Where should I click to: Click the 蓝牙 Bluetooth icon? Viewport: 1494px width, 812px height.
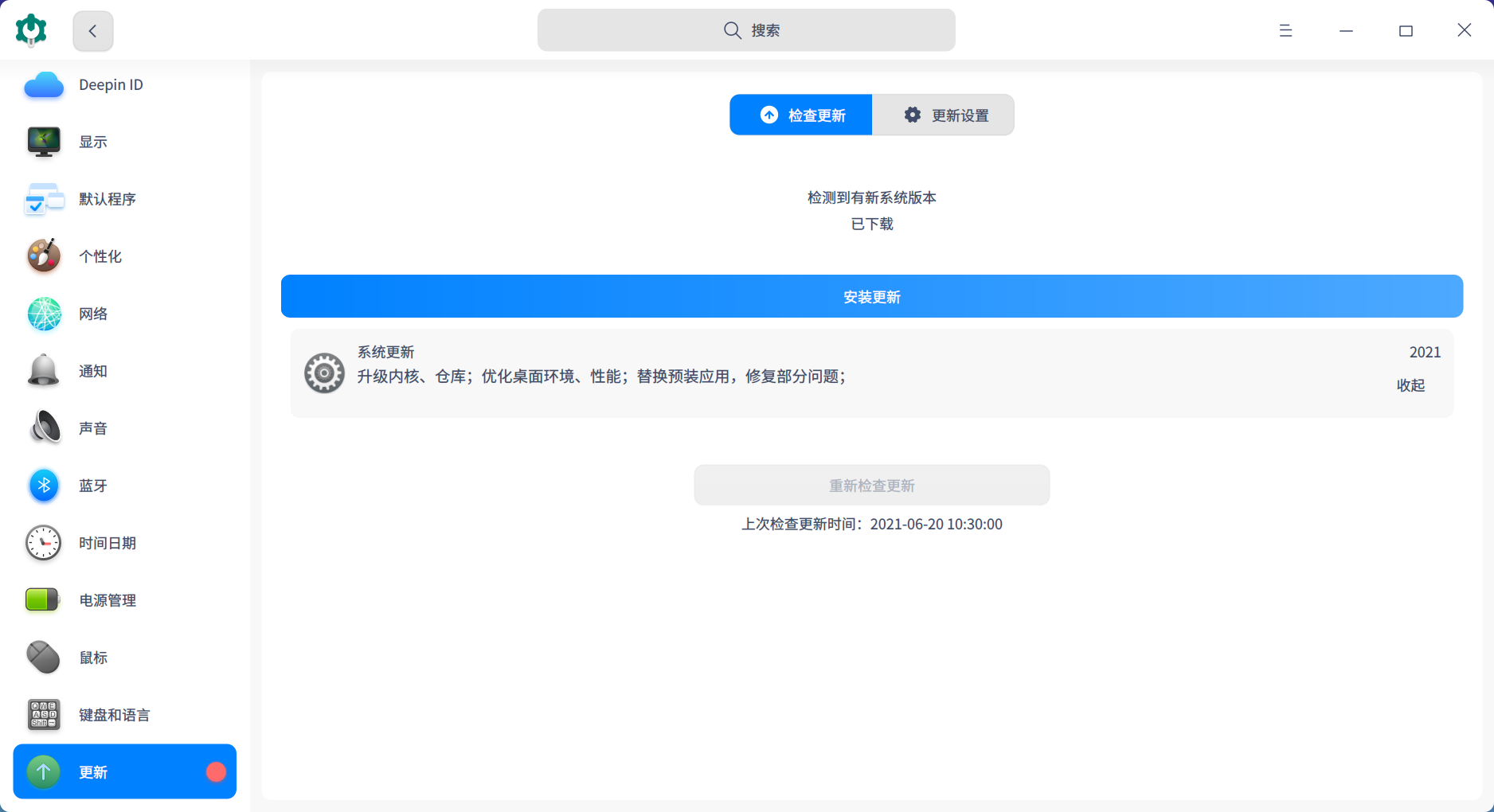point(44,486)
